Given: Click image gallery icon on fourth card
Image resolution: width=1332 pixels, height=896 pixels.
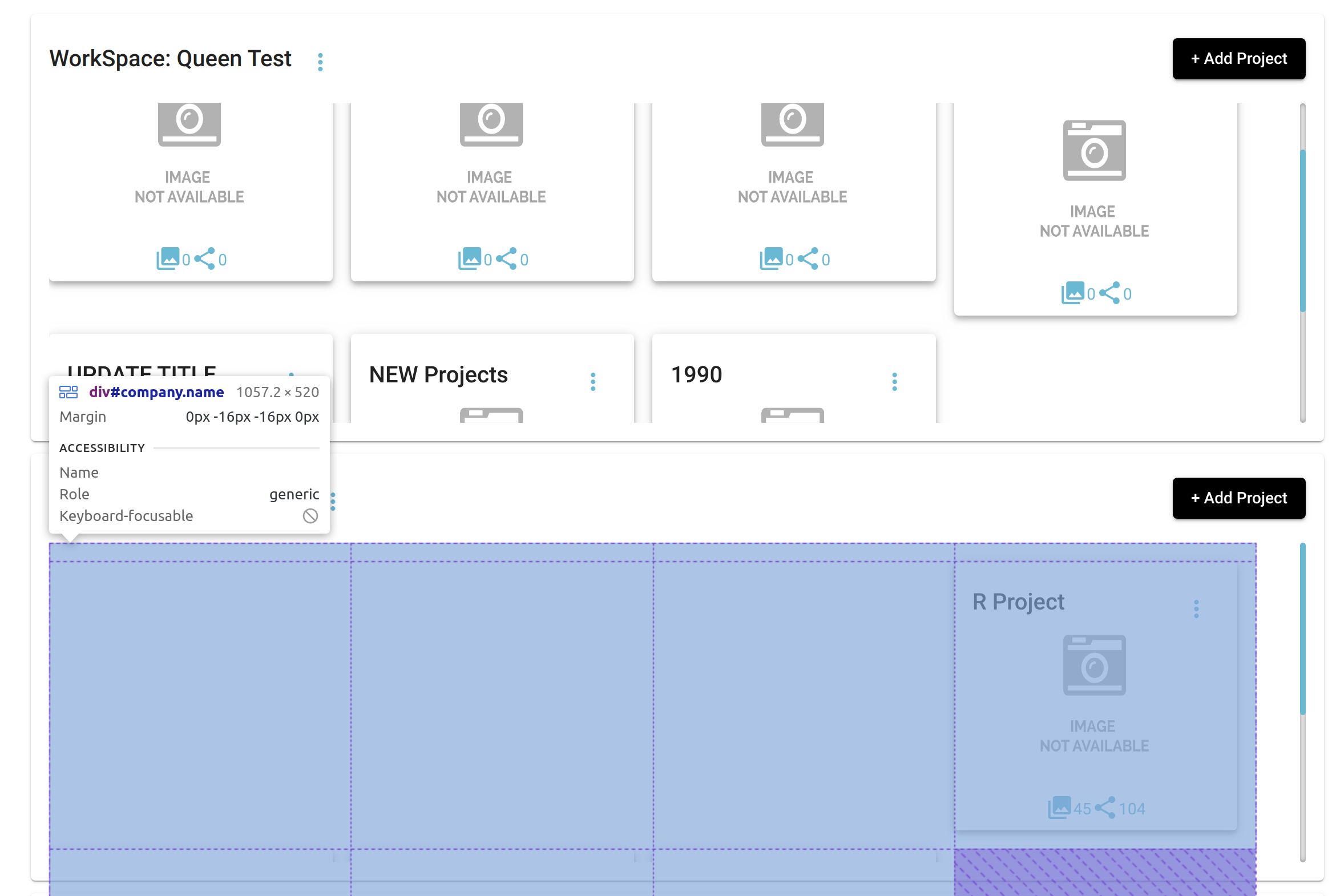Looking at the screenshot, I should [x=1072, y=293].
